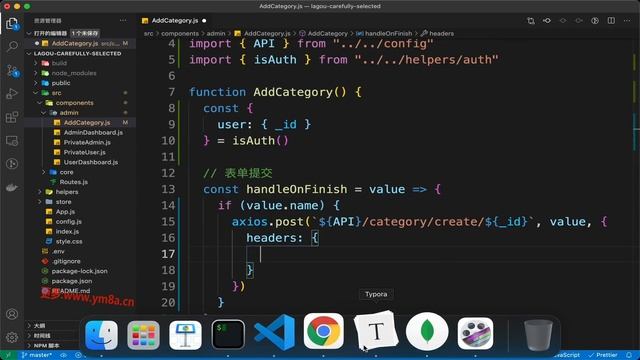Open the Source Control view
The image size is (640, 360).
point(12,70)
